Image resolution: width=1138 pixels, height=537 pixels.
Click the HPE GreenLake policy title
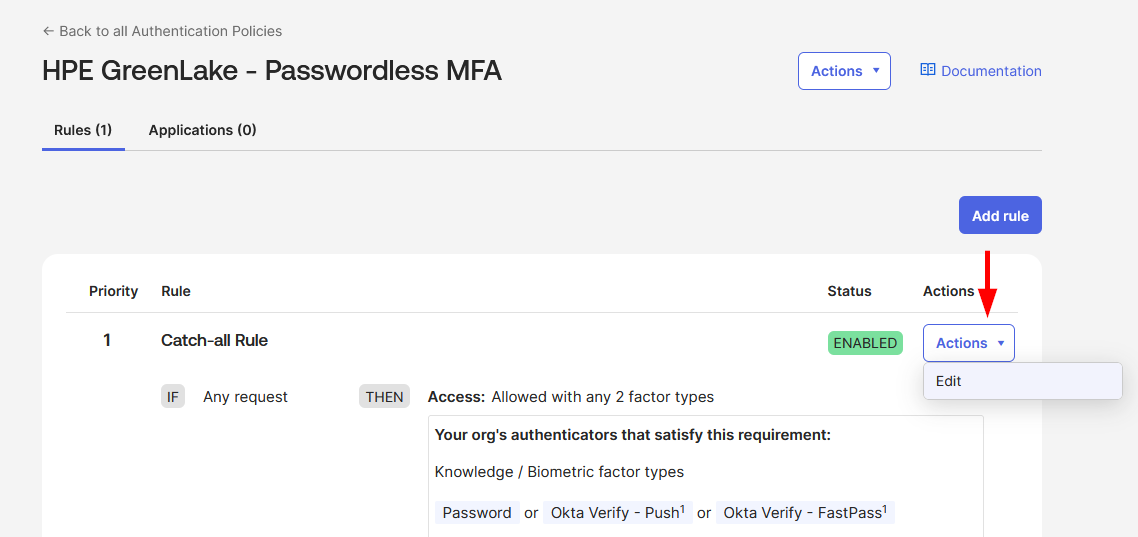272,71
